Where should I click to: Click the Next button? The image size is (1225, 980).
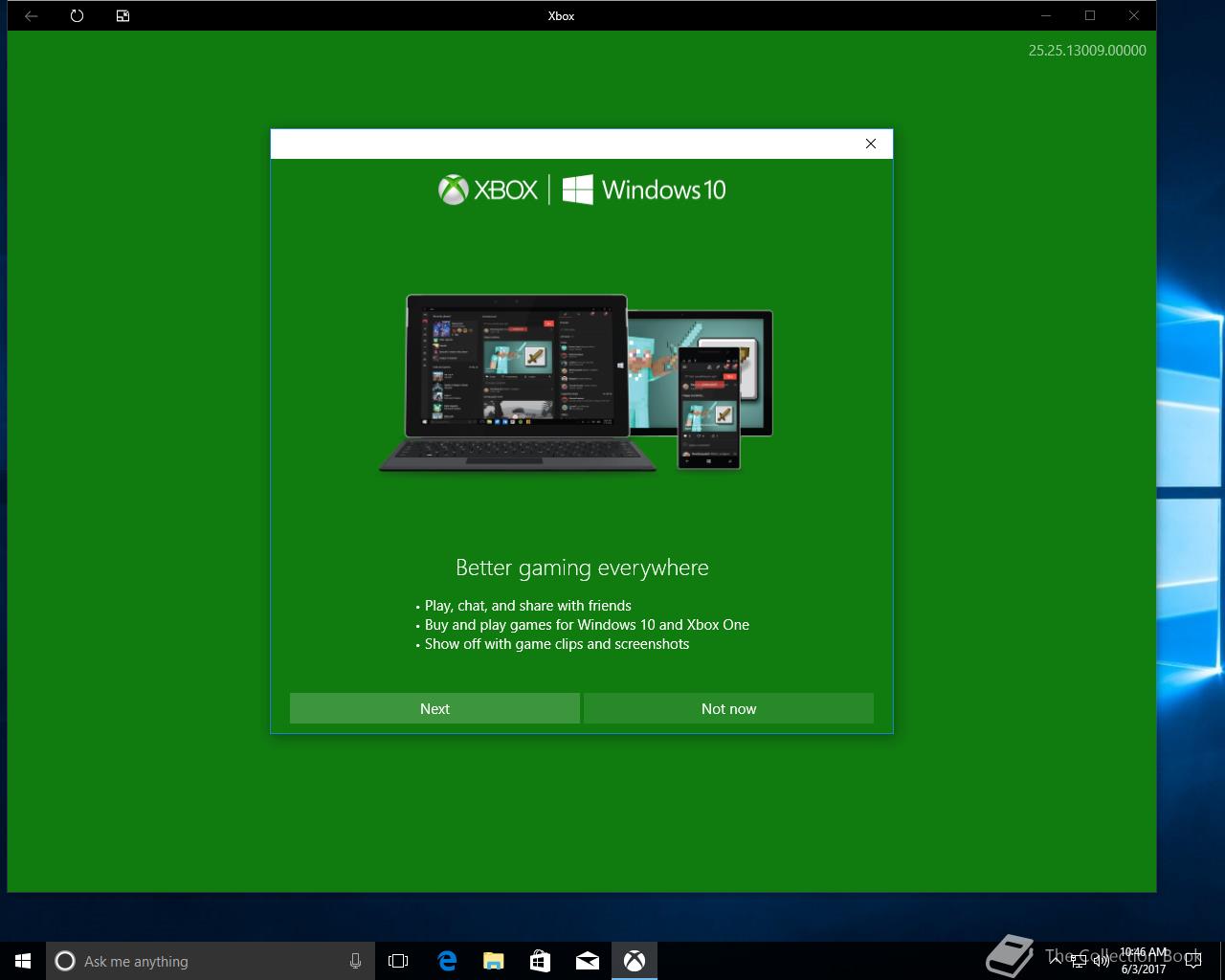click(x=434, y=708)
